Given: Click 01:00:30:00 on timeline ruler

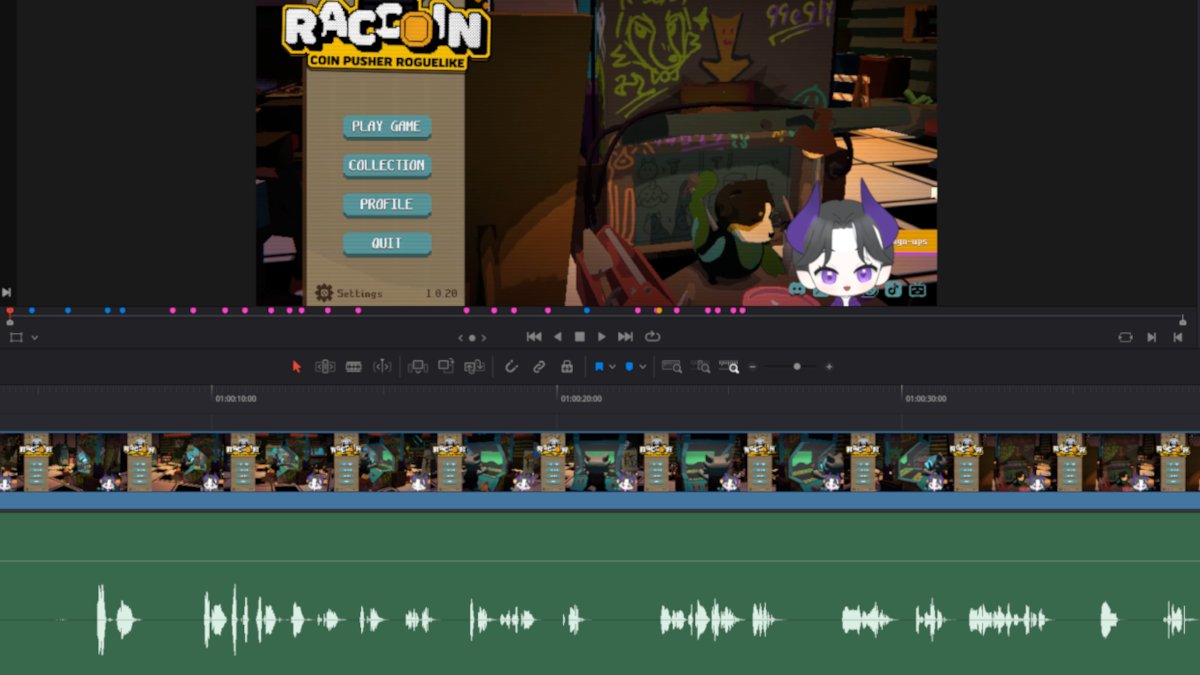Looking at the screenshot, I should [926, 398].
